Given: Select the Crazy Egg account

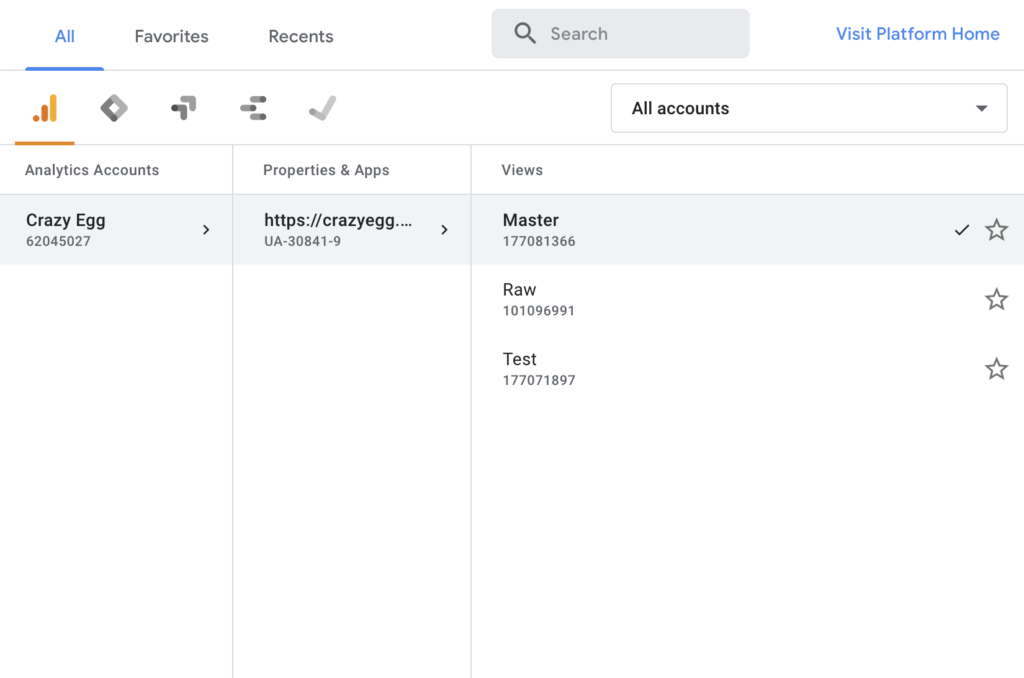Looking at the screenshot, I should [116, 230].
